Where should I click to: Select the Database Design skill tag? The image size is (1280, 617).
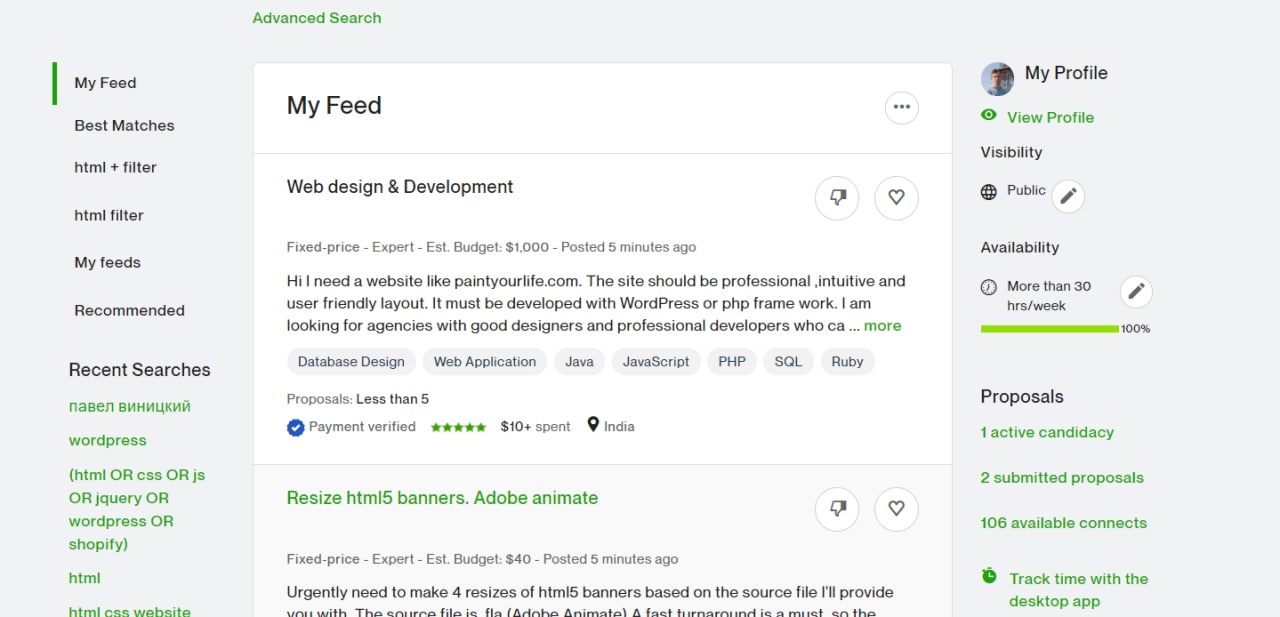[351, 362]
